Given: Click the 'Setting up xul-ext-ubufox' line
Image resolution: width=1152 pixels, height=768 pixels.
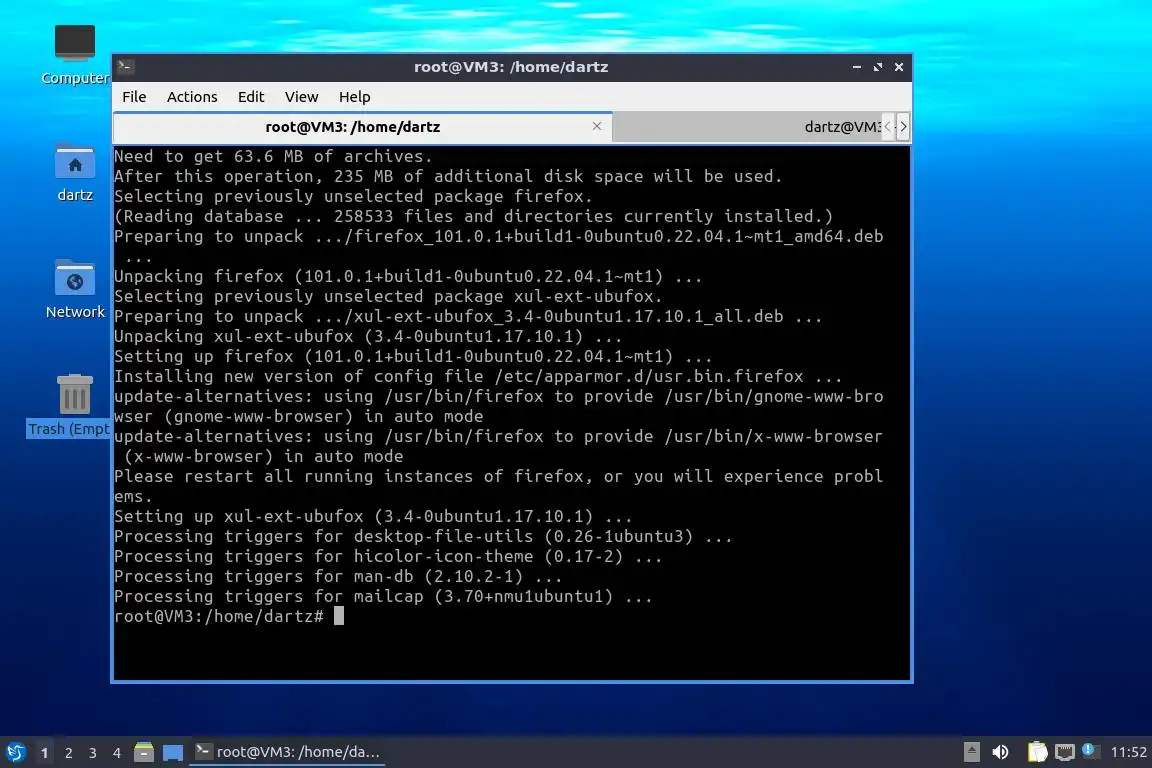Looking at the screenshot, I should coord(372,516).
